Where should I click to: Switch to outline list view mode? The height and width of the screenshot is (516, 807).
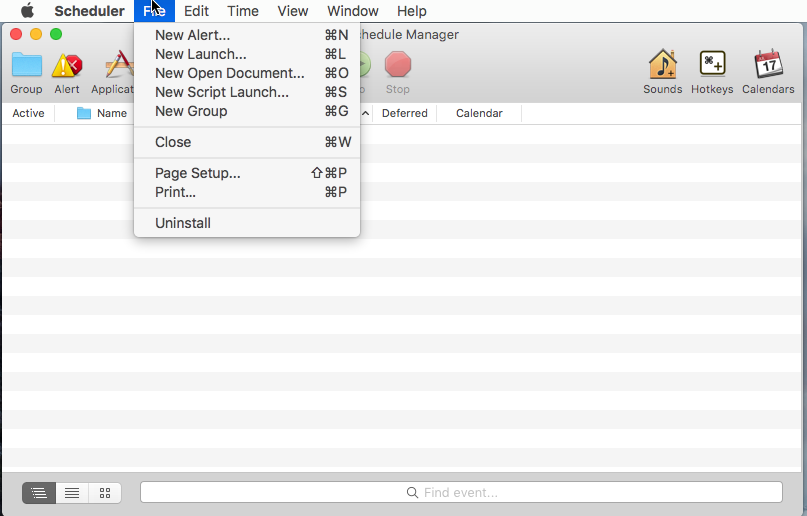point(39,493)
